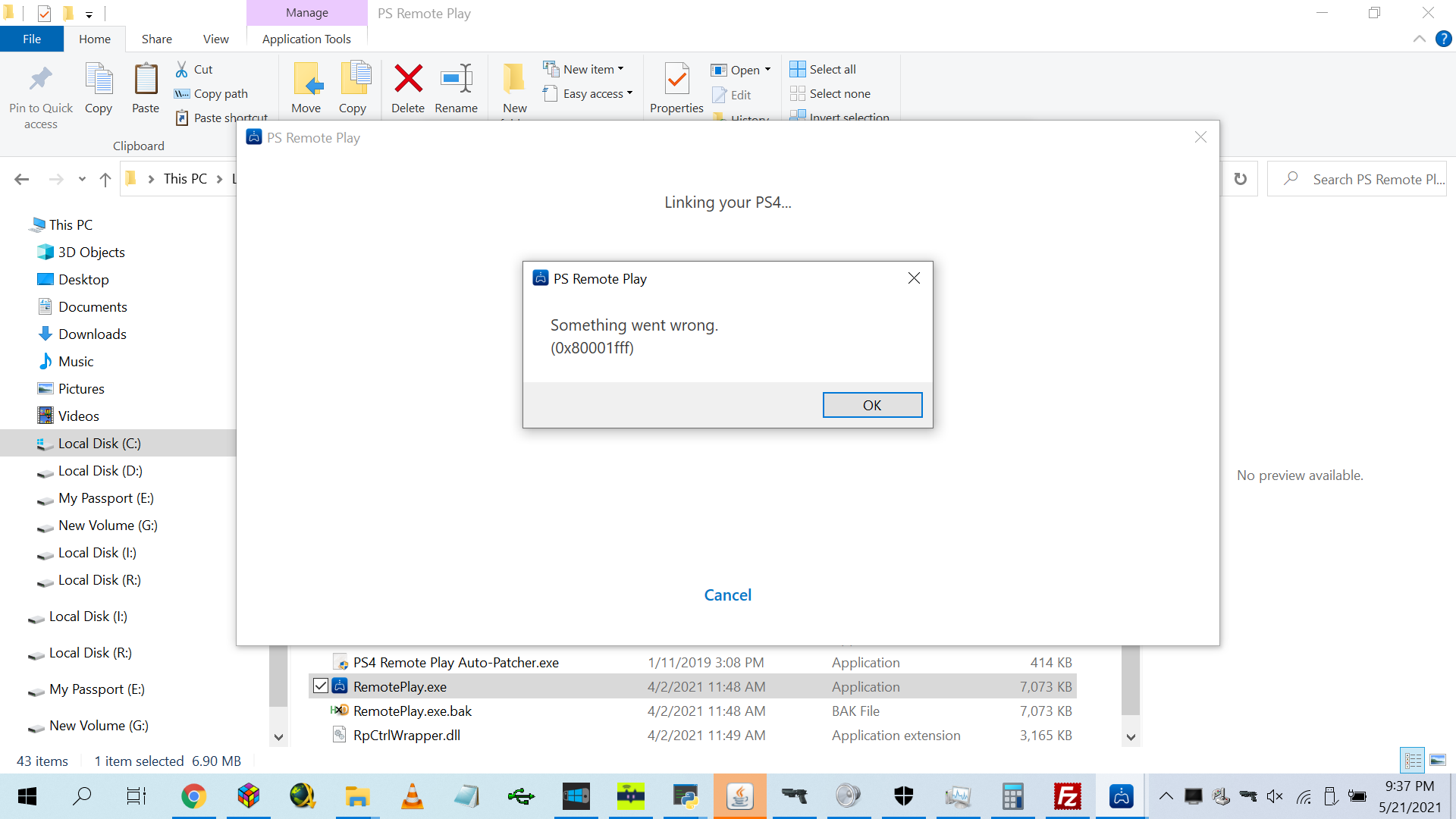Open PS Remote Play taskbar icon
Screen dimensions: 1456x819
pos(1122,796)
